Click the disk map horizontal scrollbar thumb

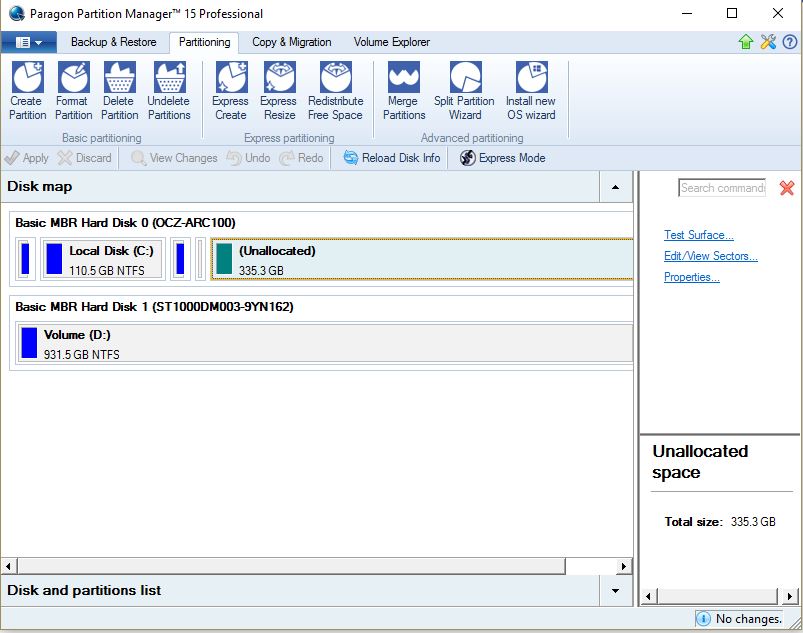(x=291, y=566)
